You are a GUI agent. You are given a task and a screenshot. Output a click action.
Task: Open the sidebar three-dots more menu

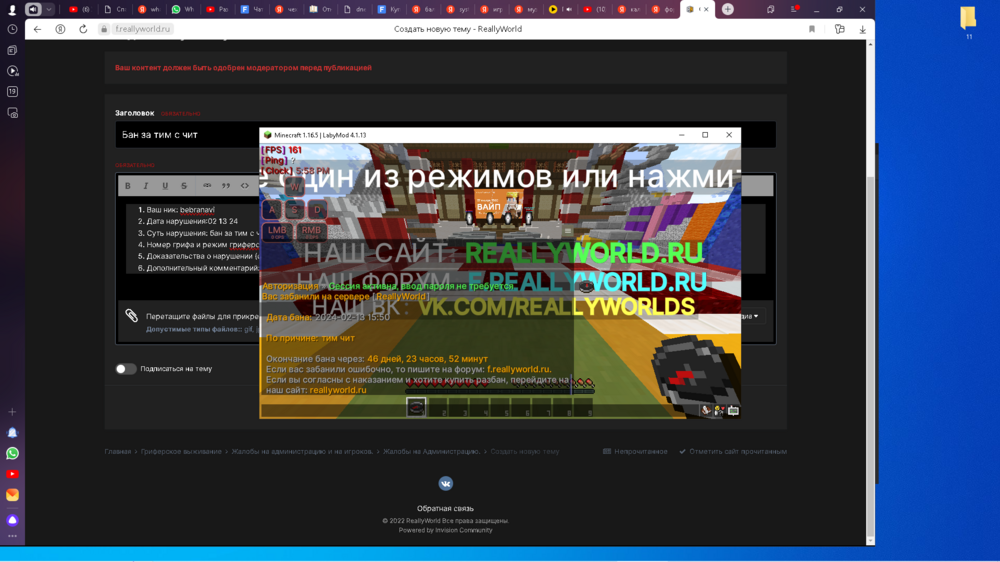pos(12,536)
